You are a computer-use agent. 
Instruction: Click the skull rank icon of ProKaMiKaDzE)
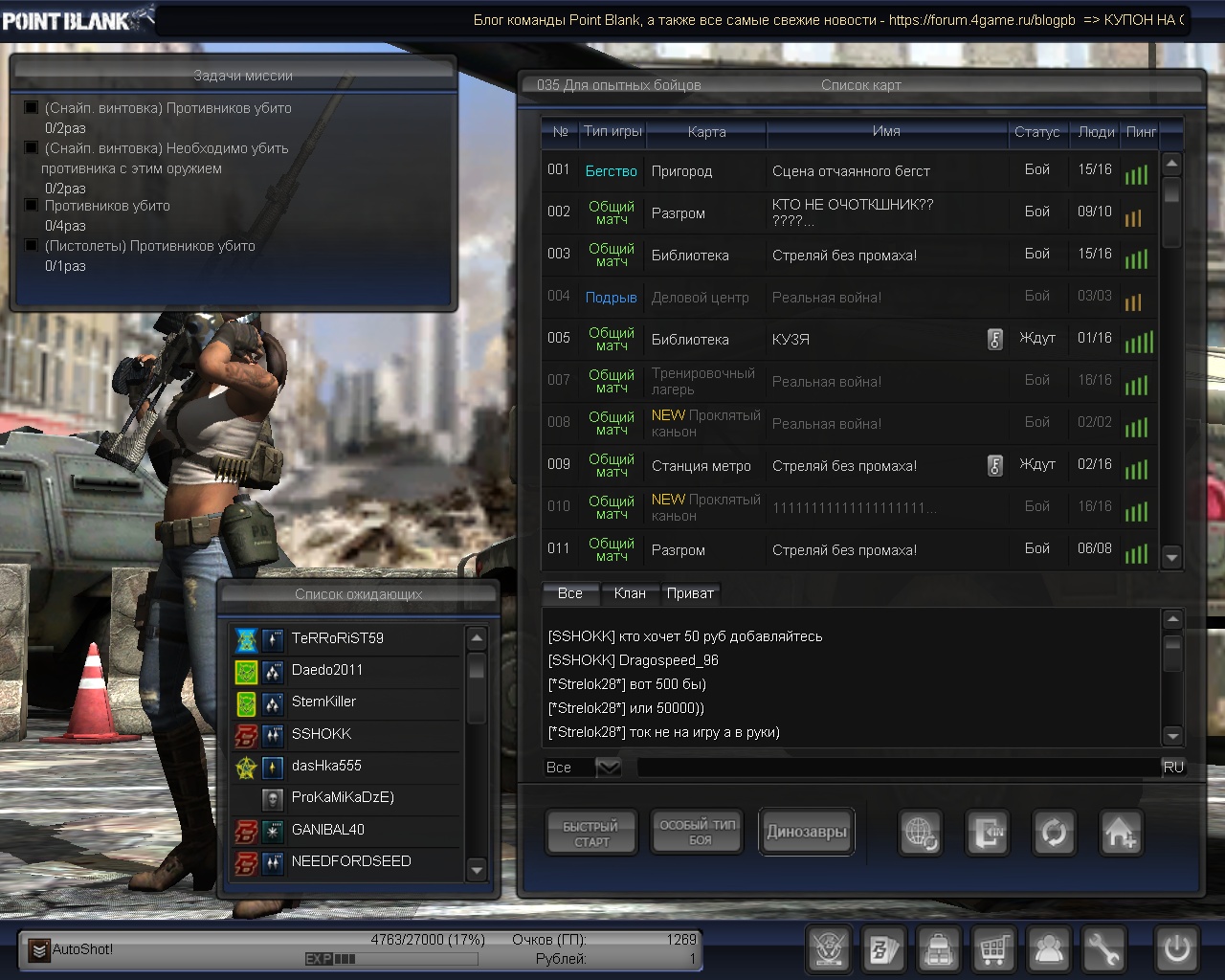click(273, 798)
